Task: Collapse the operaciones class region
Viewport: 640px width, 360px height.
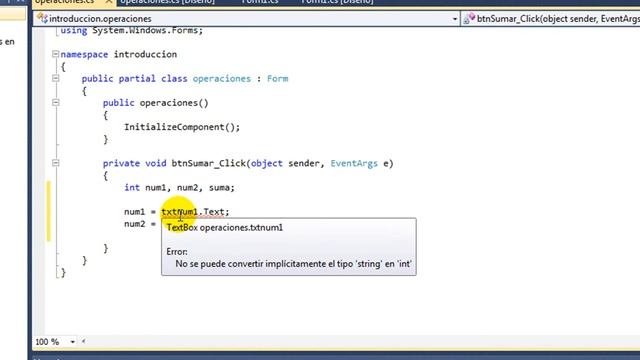Action: (56, 78)
